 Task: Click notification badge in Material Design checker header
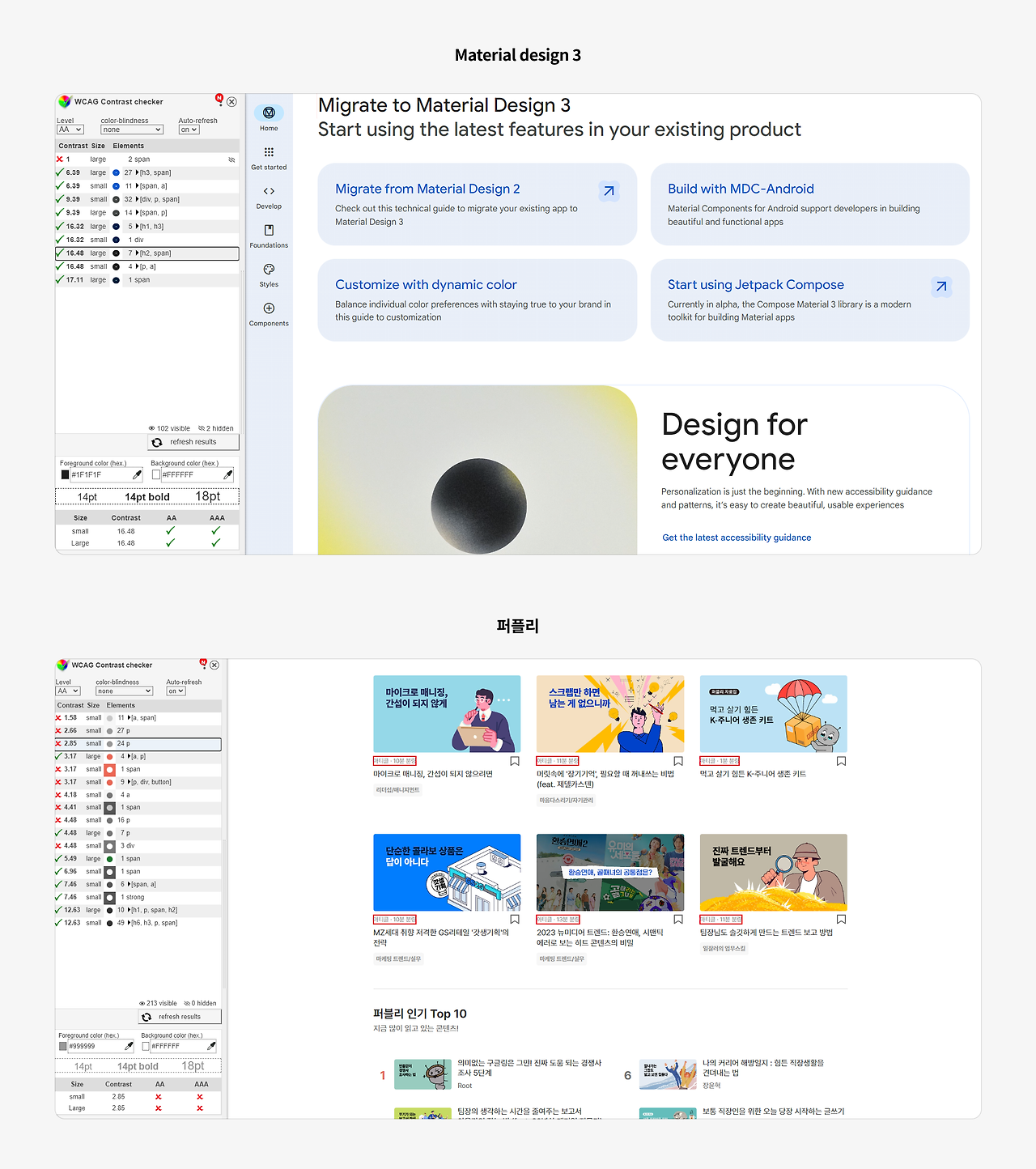[219, 100]
